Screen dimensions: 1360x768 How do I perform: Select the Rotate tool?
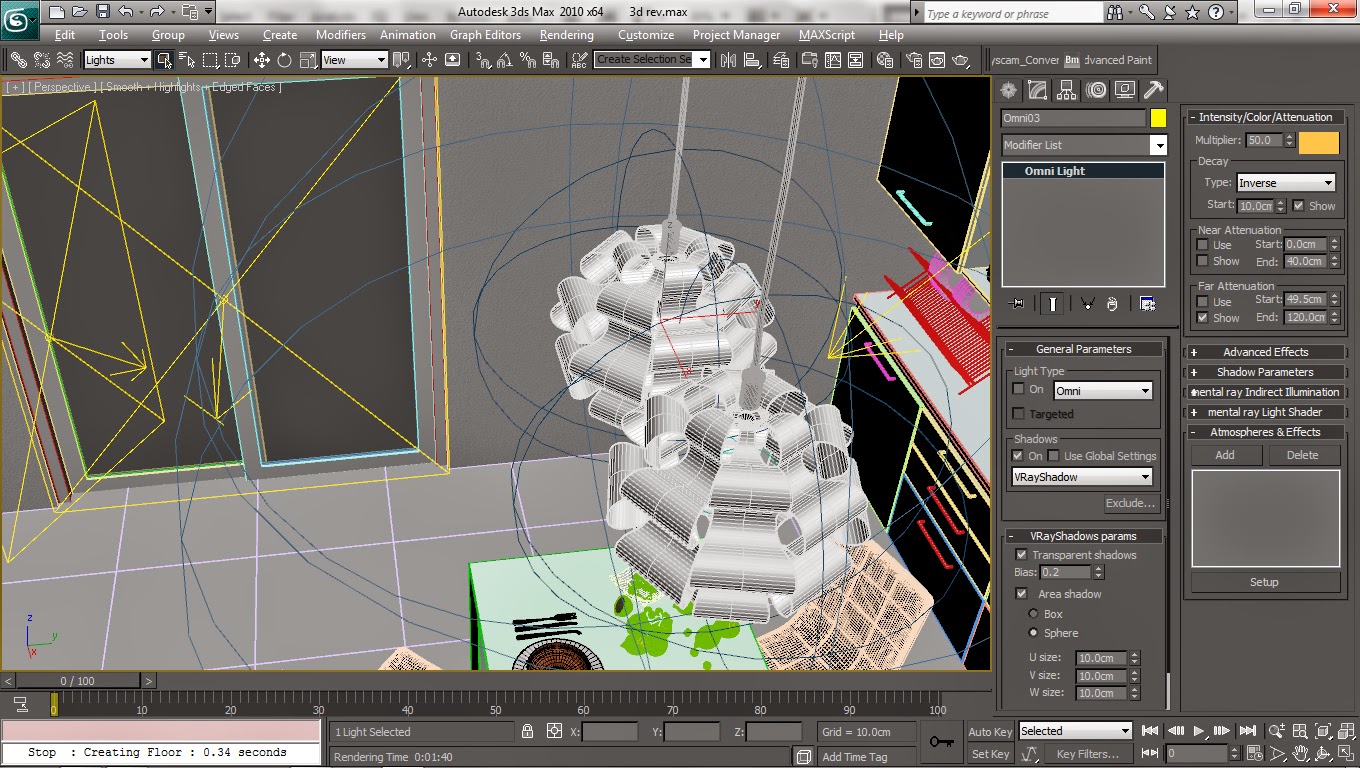pyautogui.click(x=285, y=60)
